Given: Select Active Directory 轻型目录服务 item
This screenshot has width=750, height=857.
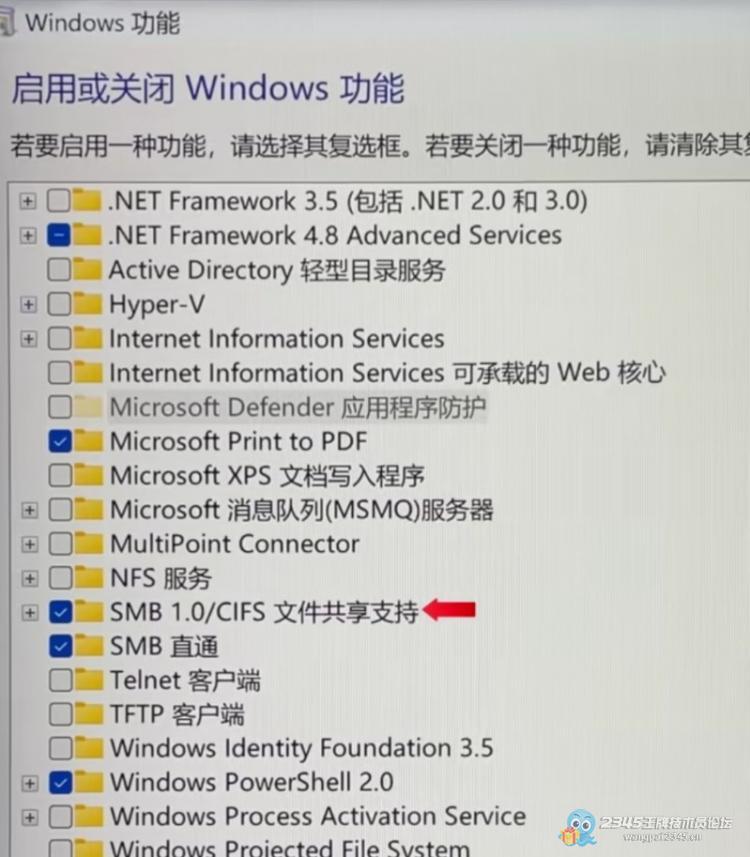Looking at the screenshot, I should [x=277, y=270].
